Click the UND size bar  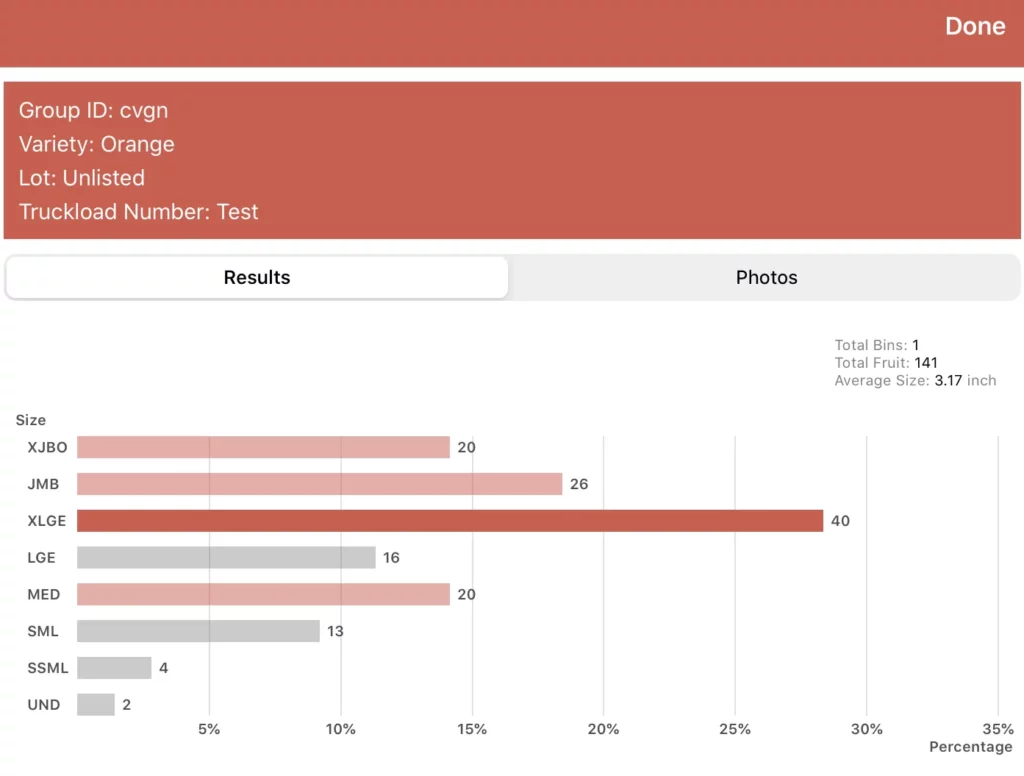96,705
